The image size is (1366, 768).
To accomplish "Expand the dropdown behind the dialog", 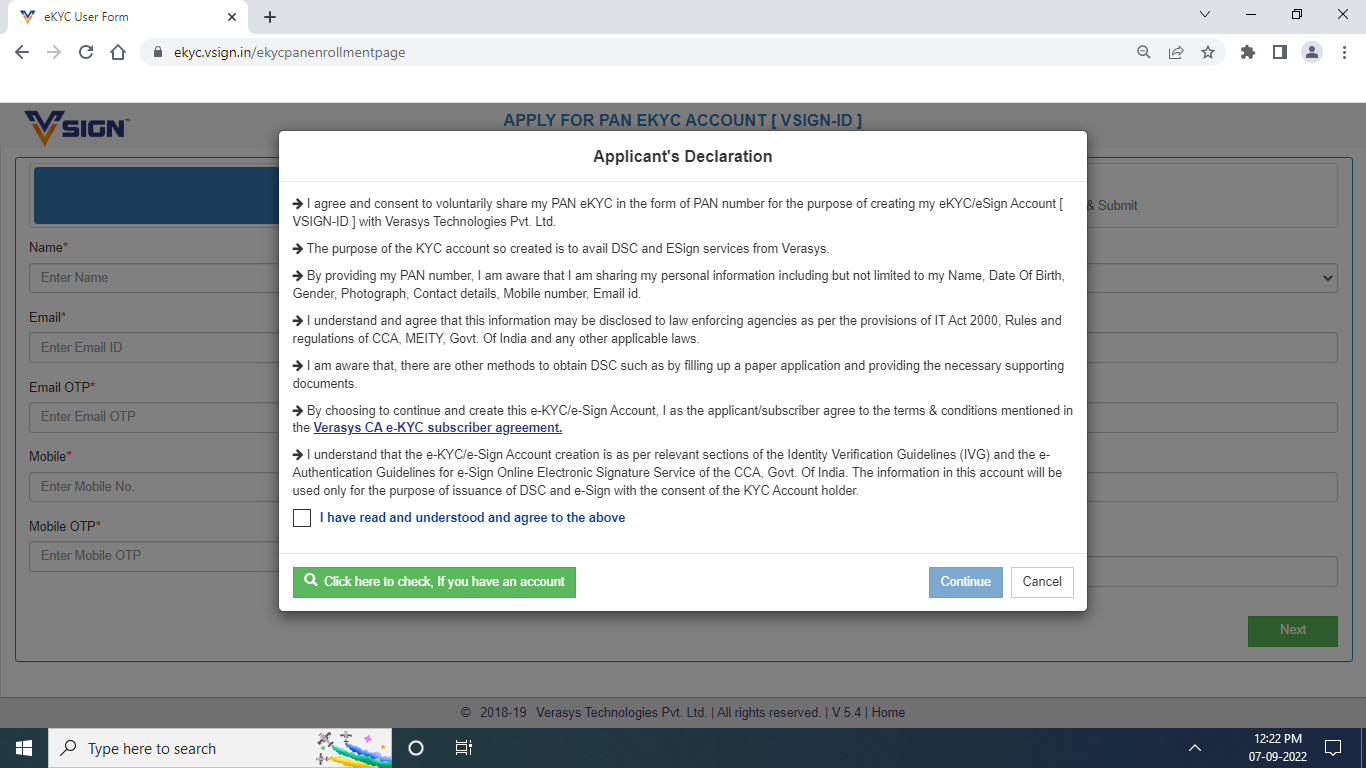I will [1212, 278].
